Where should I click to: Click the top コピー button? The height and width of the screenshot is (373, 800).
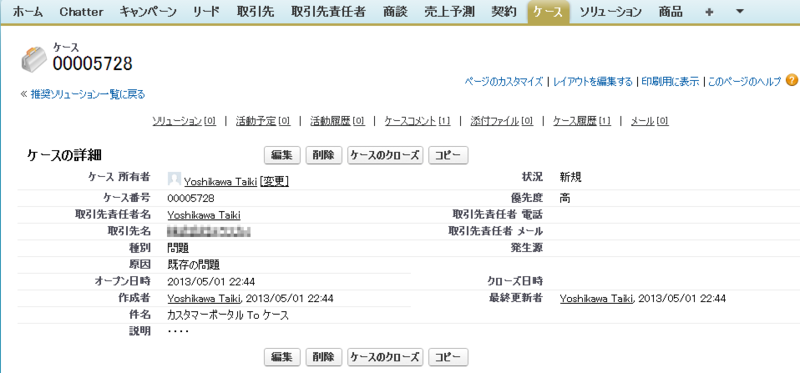click(447, 155)
